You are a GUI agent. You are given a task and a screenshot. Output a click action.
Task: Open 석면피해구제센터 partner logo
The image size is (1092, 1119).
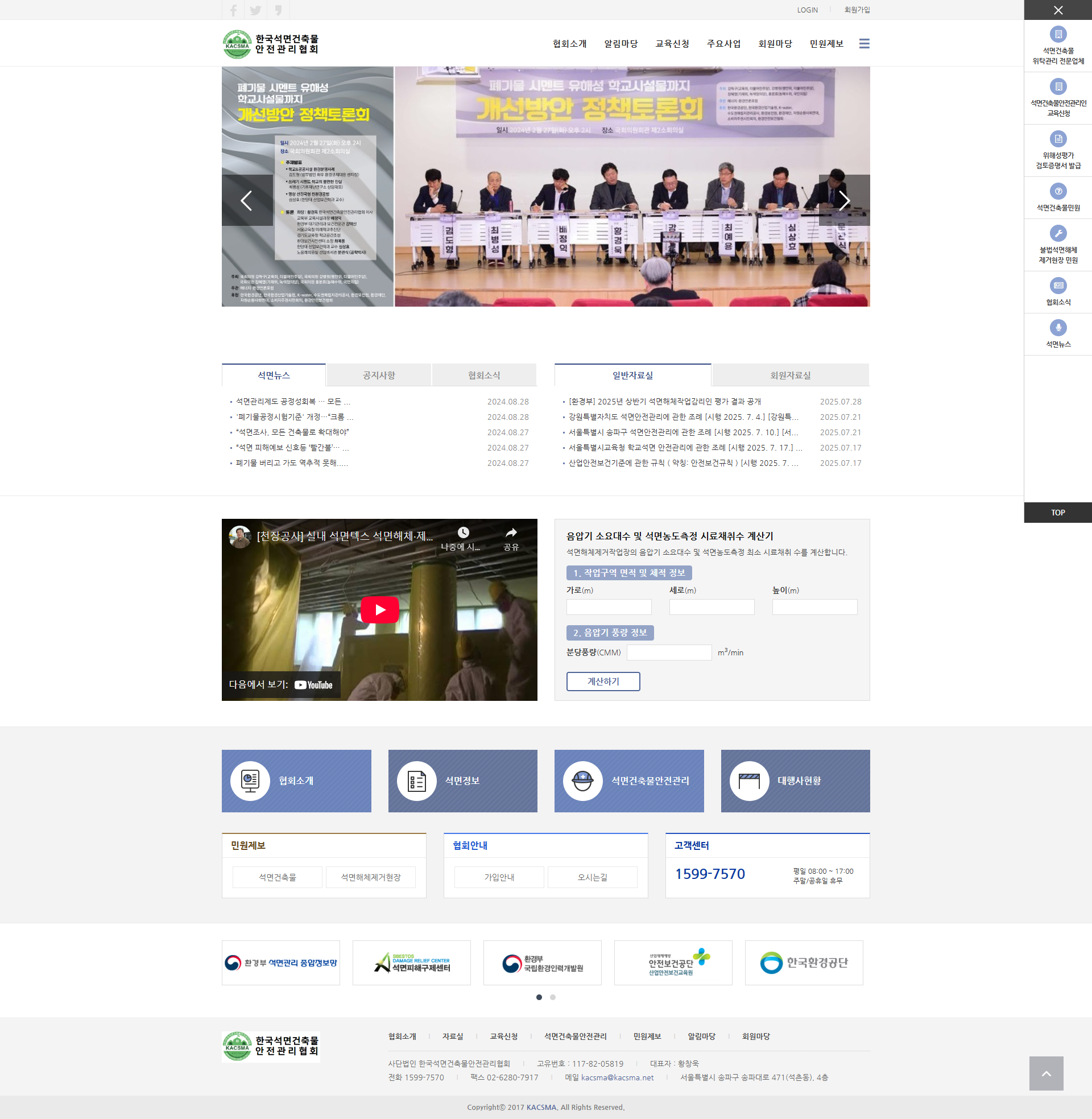411,963
